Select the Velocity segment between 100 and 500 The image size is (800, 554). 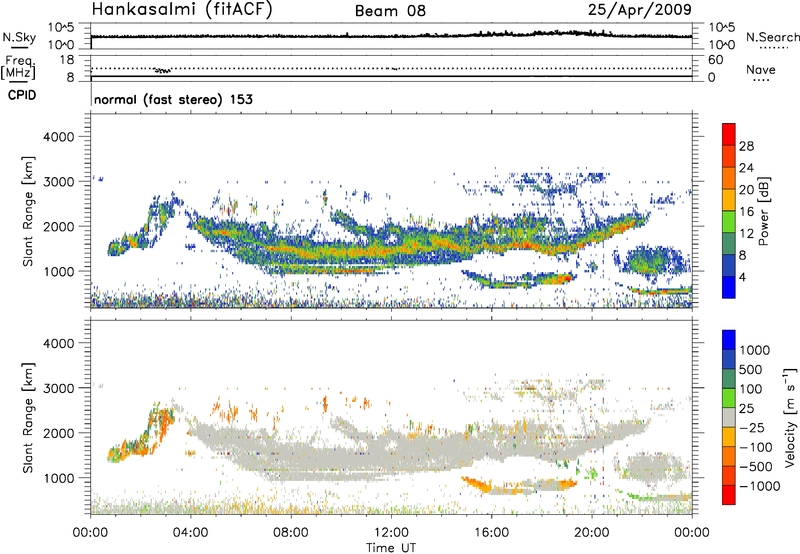click(729, 378)
